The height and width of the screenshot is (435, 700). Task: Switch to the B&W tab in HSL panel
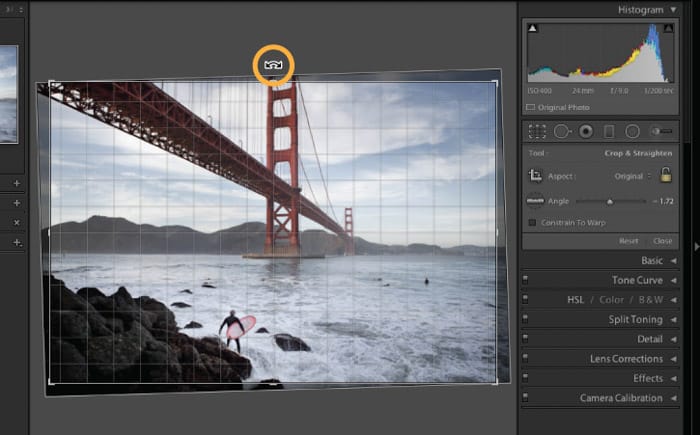650,300
